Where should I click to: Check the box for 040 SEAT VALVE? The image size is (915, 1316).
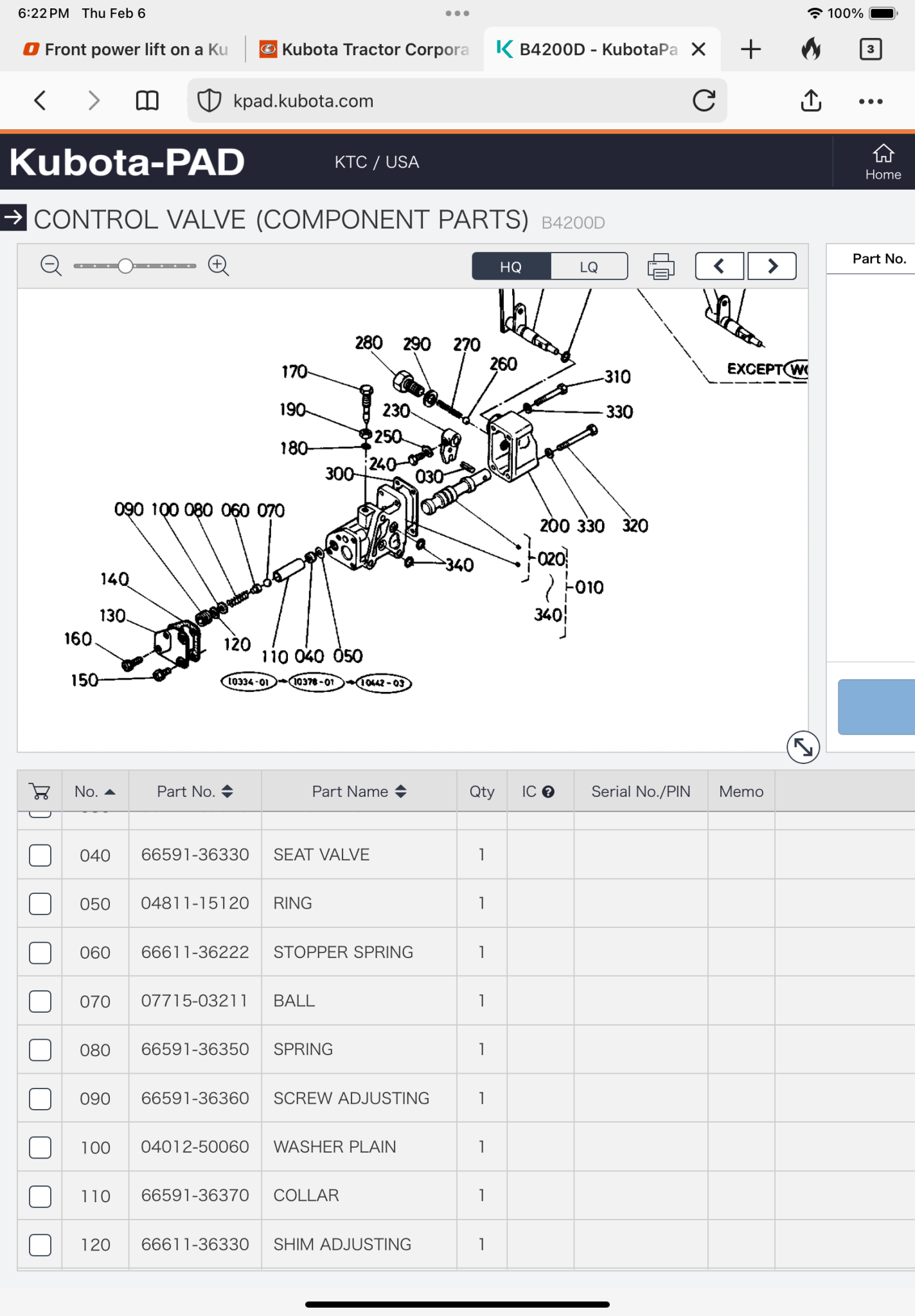point(40,855)
